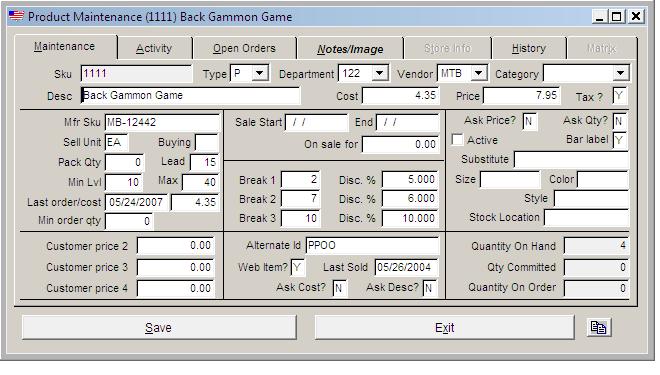Click the Alternate Id field PPOO
660x375 pixels.
pos(372,245)
